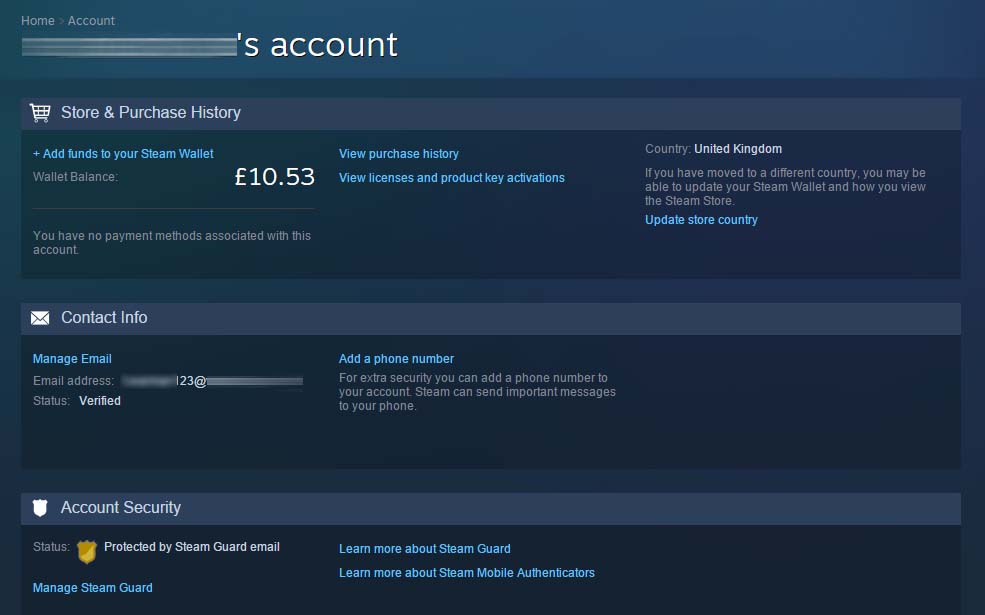Click the Email address label
The width and height of the screenshot is (985, 615).
(73, 381)
